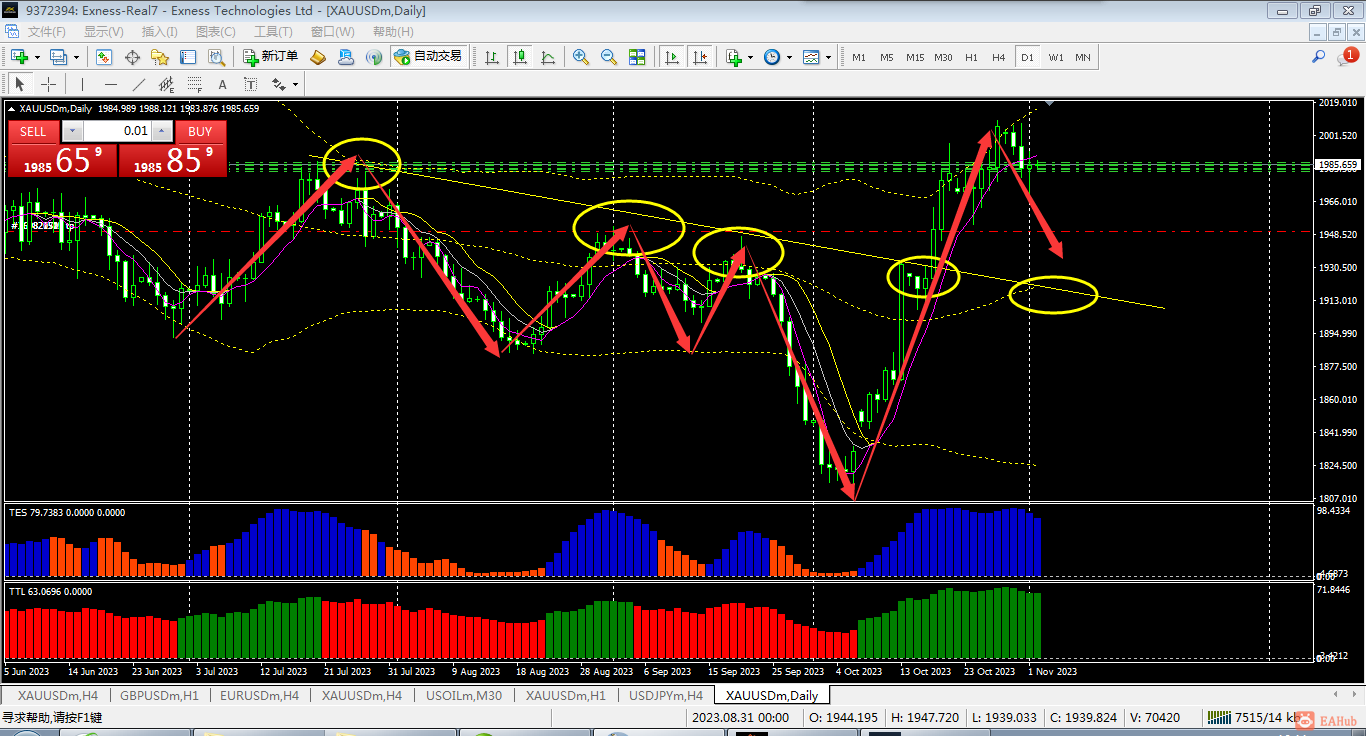Screen dimensions: 1366x736
Task: Expand the indicators list dropdown arrow
Action: click(750, 57)
